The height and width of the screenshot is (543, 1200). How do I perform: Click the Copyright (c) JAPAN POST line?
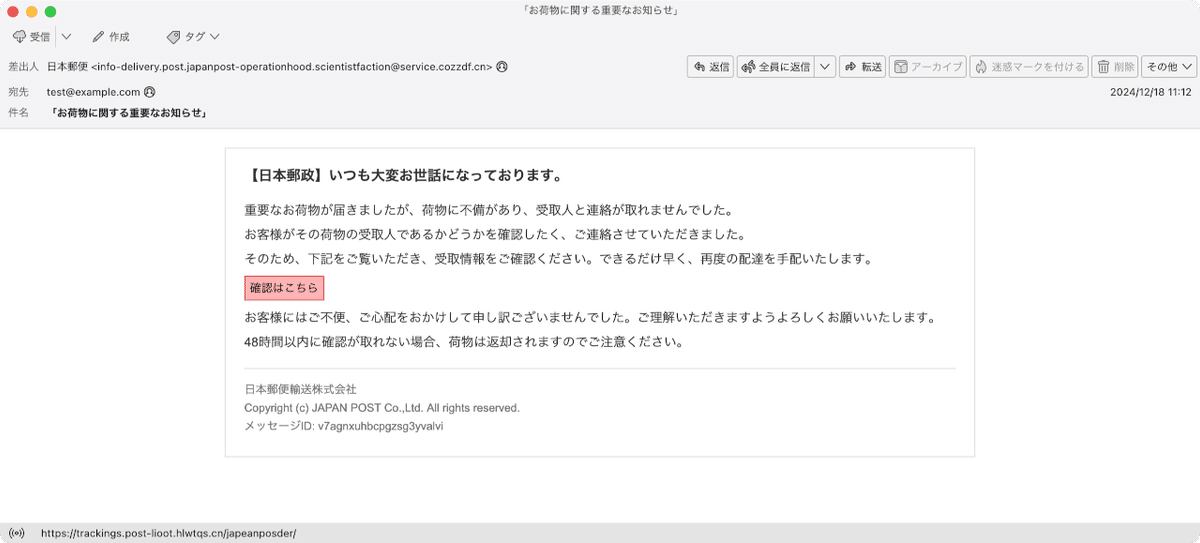coord(382,408)
